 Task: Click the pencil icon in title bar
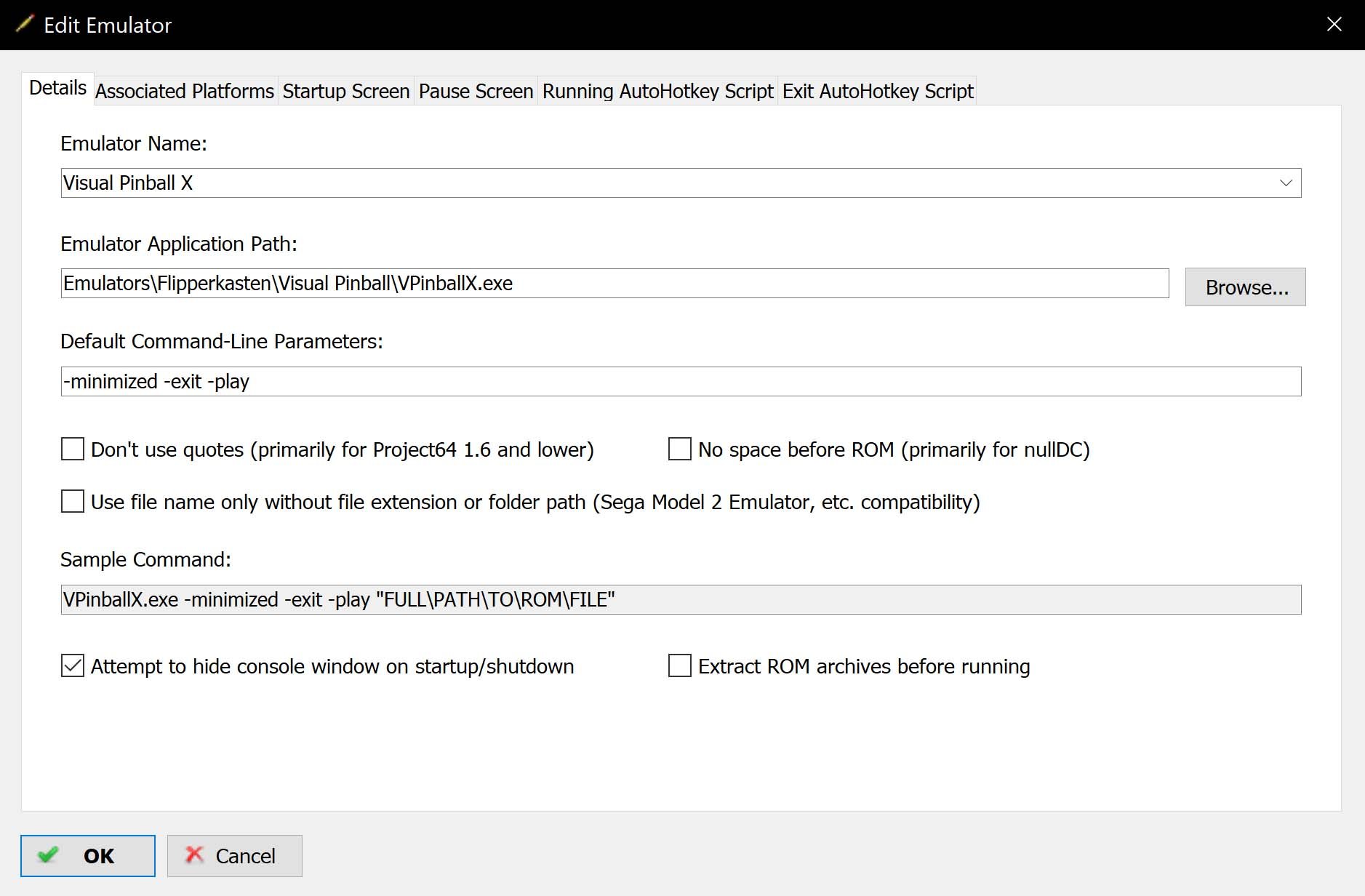(24, 24)
